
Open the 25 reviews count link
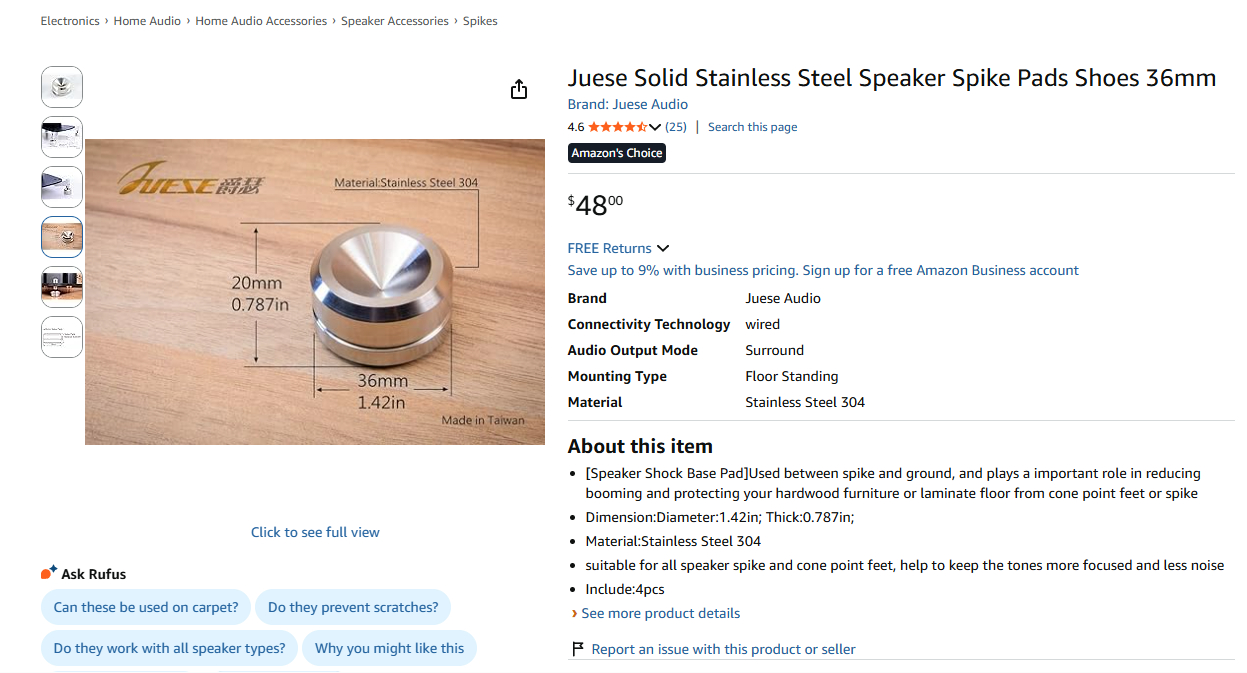(x=676, y=127)
